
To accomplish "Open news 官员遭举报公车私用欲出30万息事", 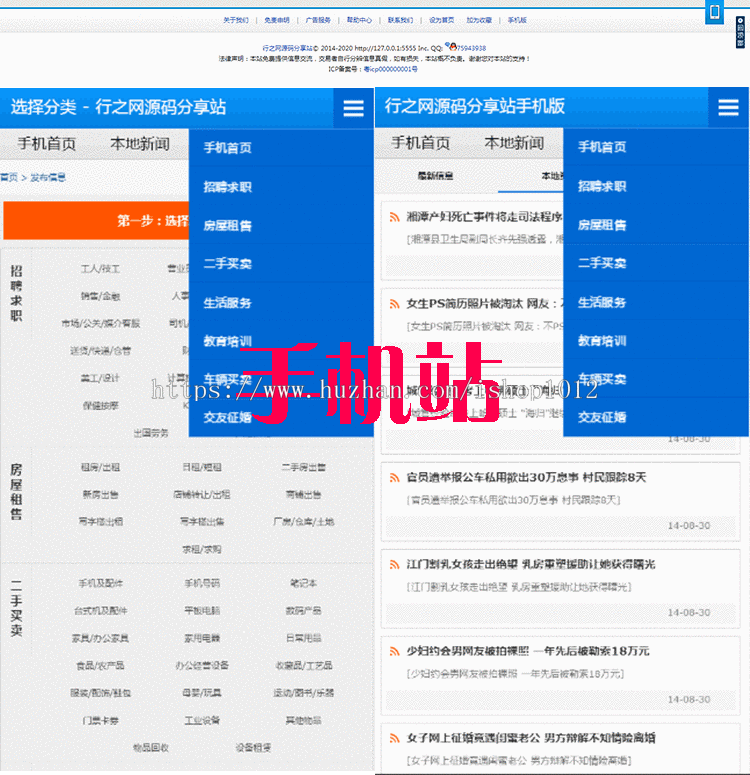I will [x=527, y=477].
